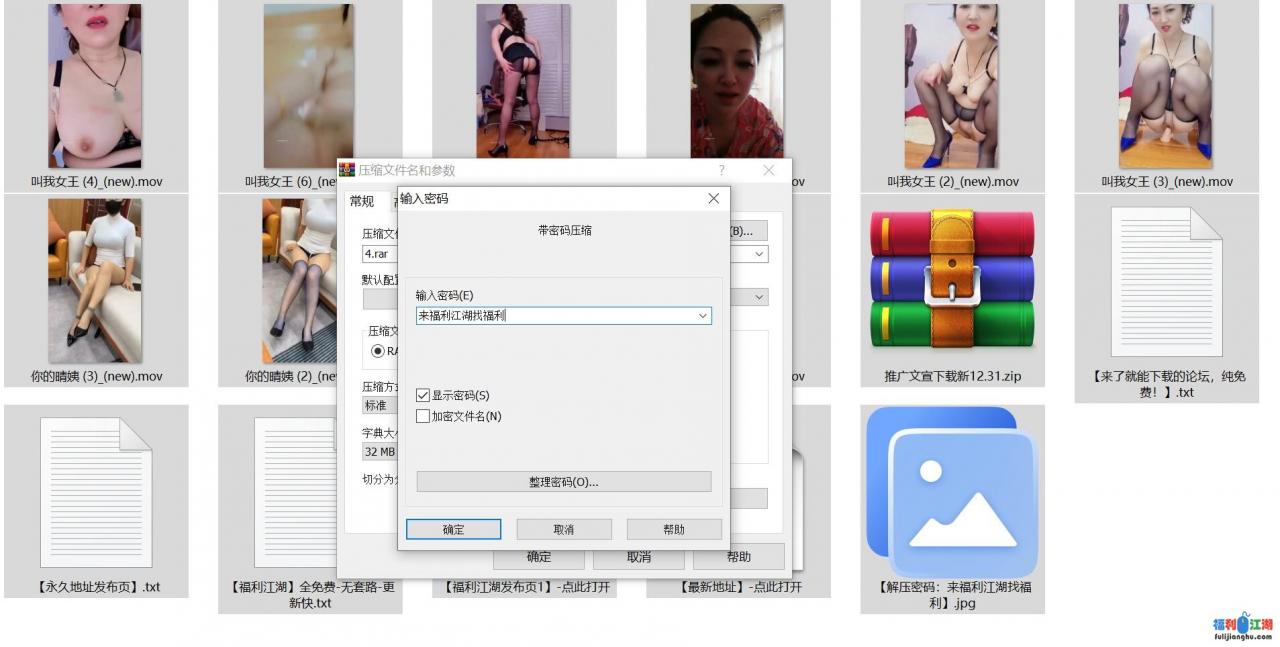This screenshot has width=1280, height=647.
Task: Click the WinRAR icon in 压缩文件名和参数 title bar
Action: click(x=347, y=170)
